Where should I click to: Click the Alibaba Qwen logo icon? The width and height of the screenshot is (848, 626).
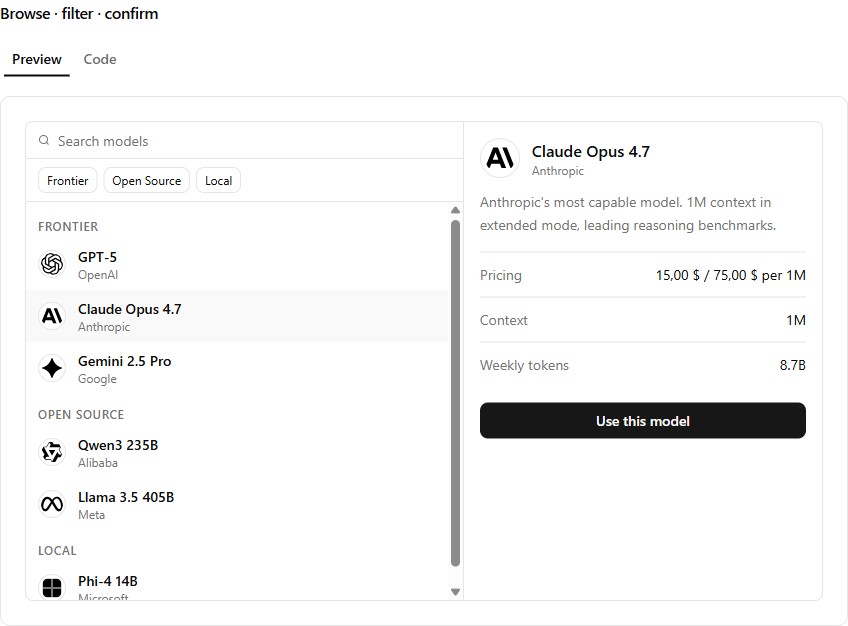pyautogui.click(x=52, y=452)
